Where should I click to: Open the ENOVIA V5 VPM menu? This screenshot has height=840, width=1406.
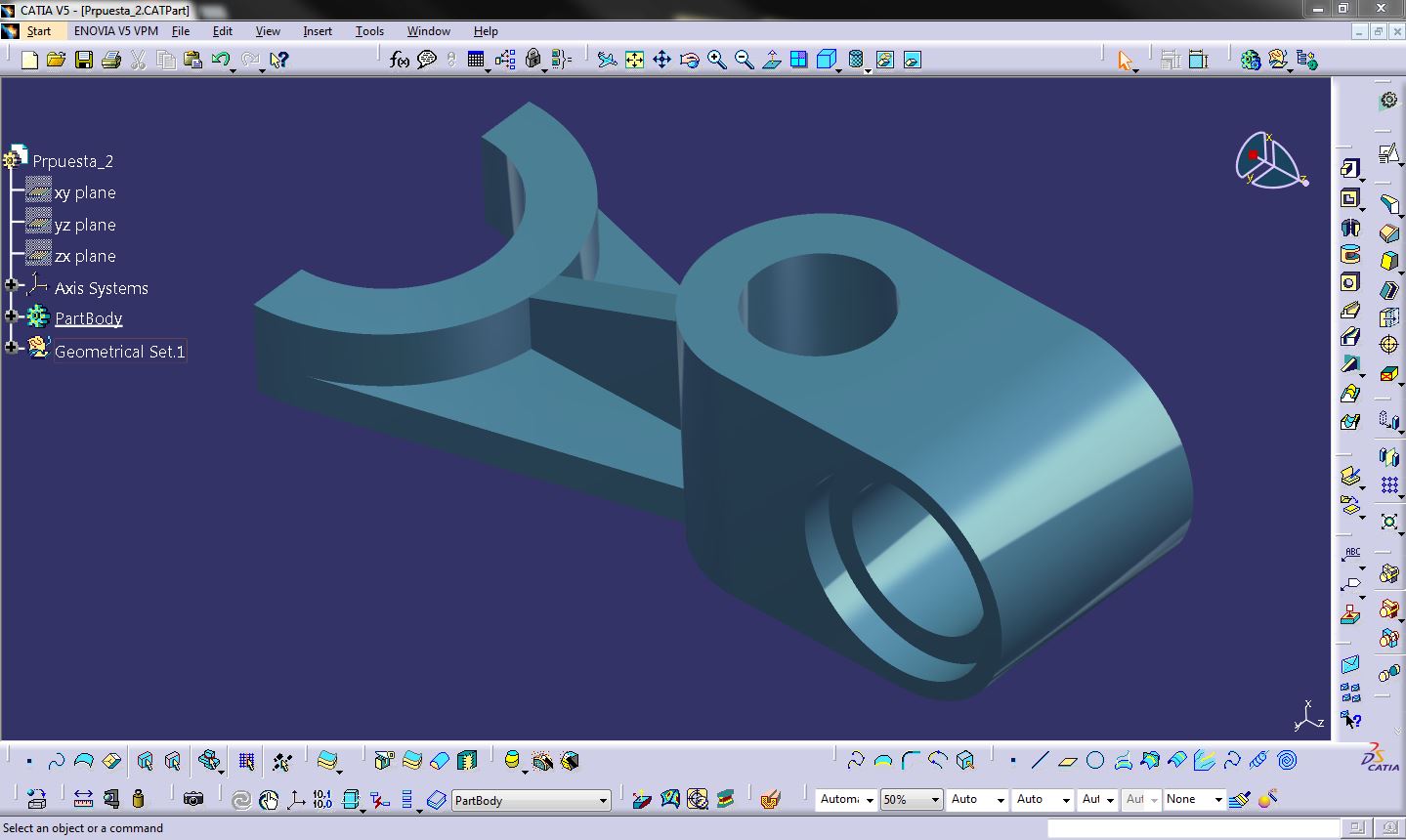point(116,31)
